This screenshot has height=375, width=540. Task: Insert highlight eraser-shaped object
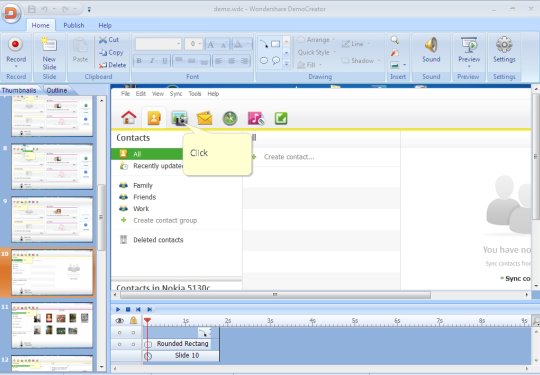point(395,53)
